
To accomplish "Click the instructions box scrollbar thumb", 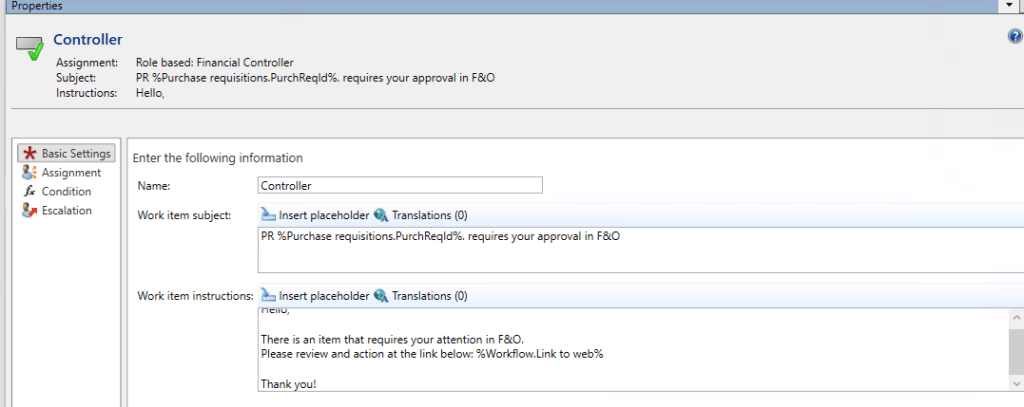I will tap(1015, 350).
